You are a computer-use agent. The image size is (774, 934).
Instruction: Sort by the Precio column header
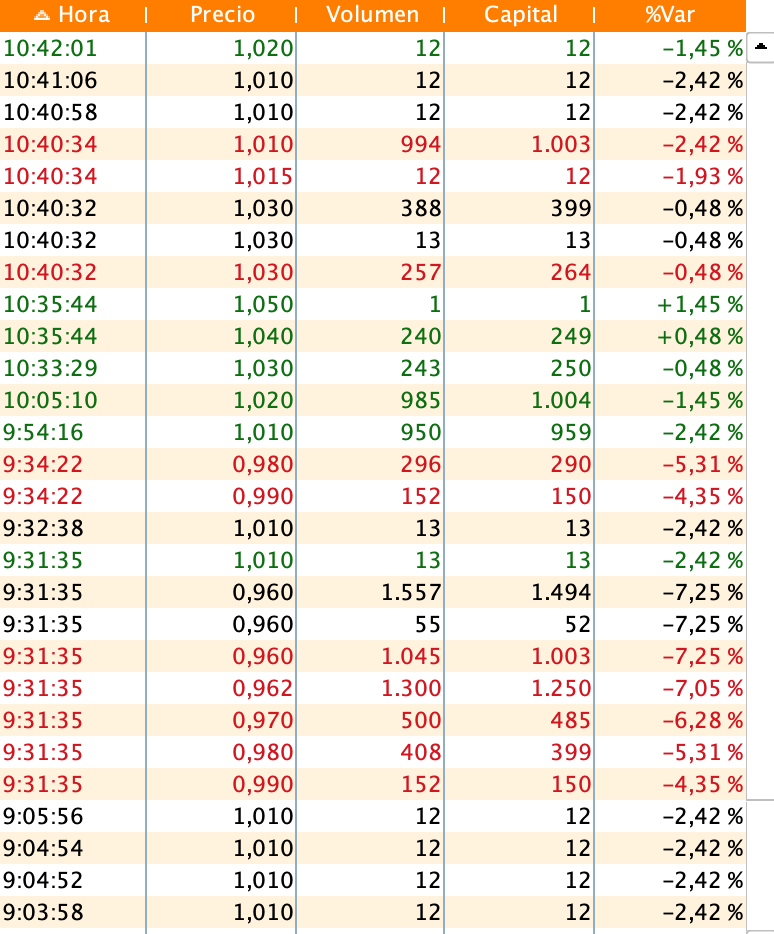[222, 14]
